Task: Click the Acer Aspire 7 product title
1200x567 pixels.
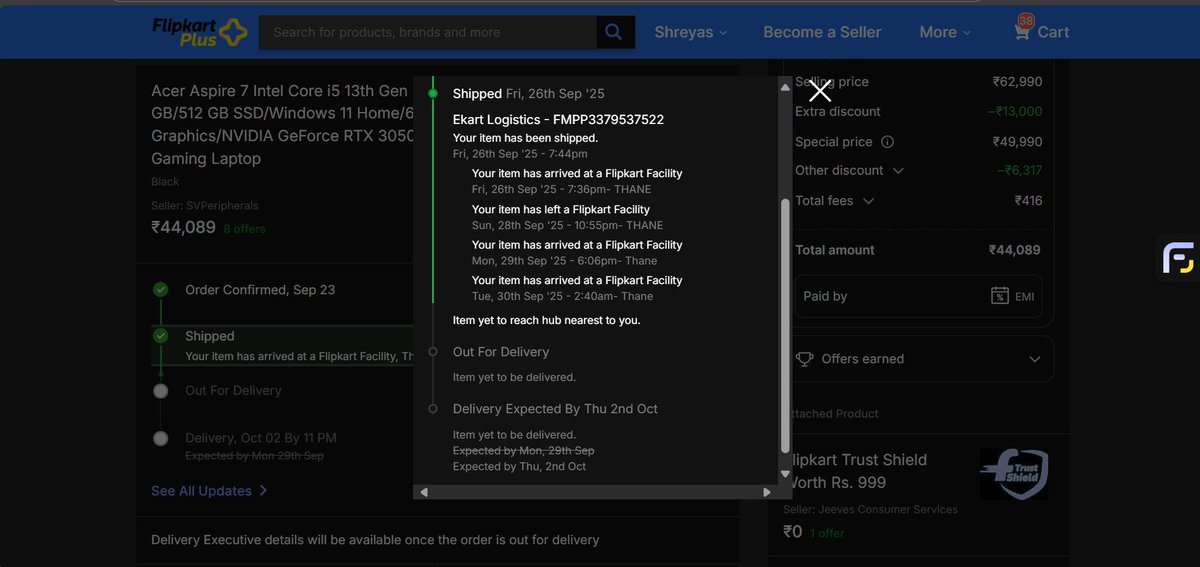Action: point(282,125)
